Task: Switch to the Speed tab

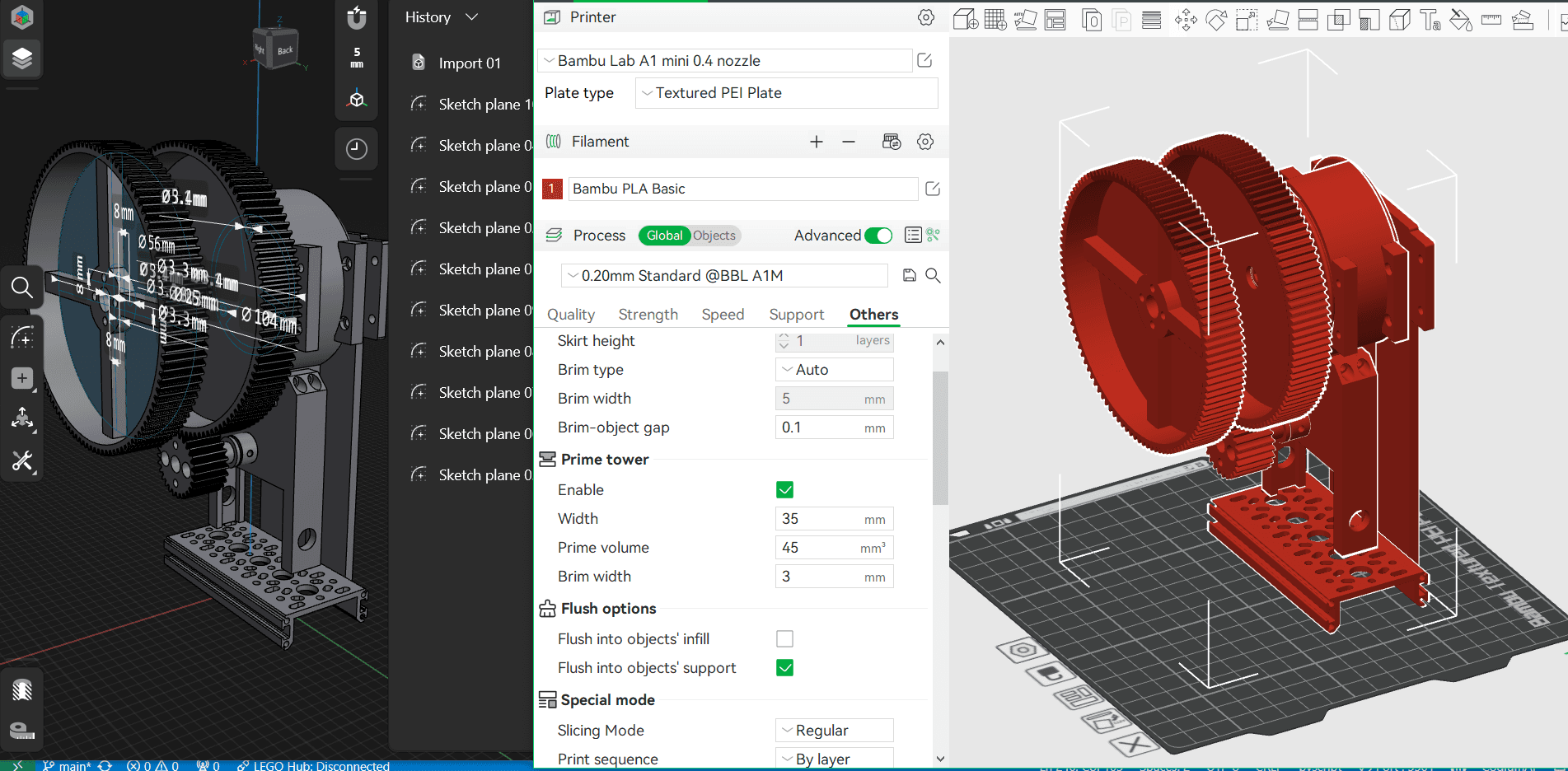Action: pos(723,315)
